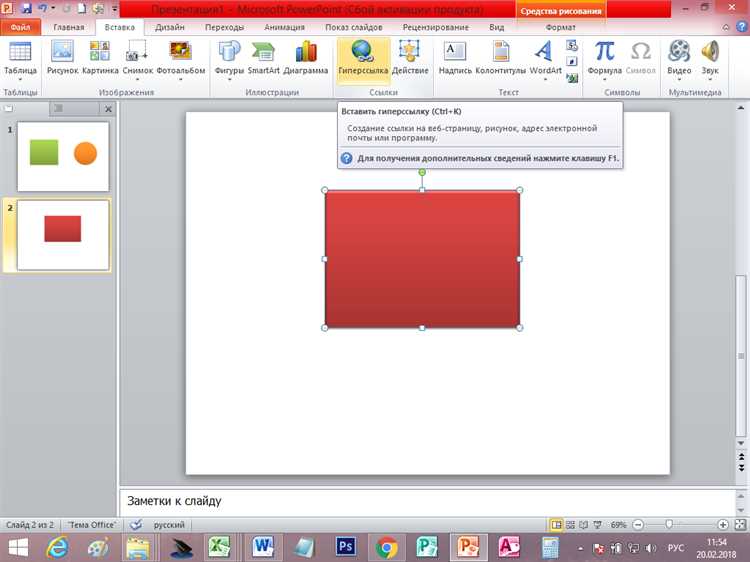
Task: Switch to the Дизайн tab
Action: (170, 27)
